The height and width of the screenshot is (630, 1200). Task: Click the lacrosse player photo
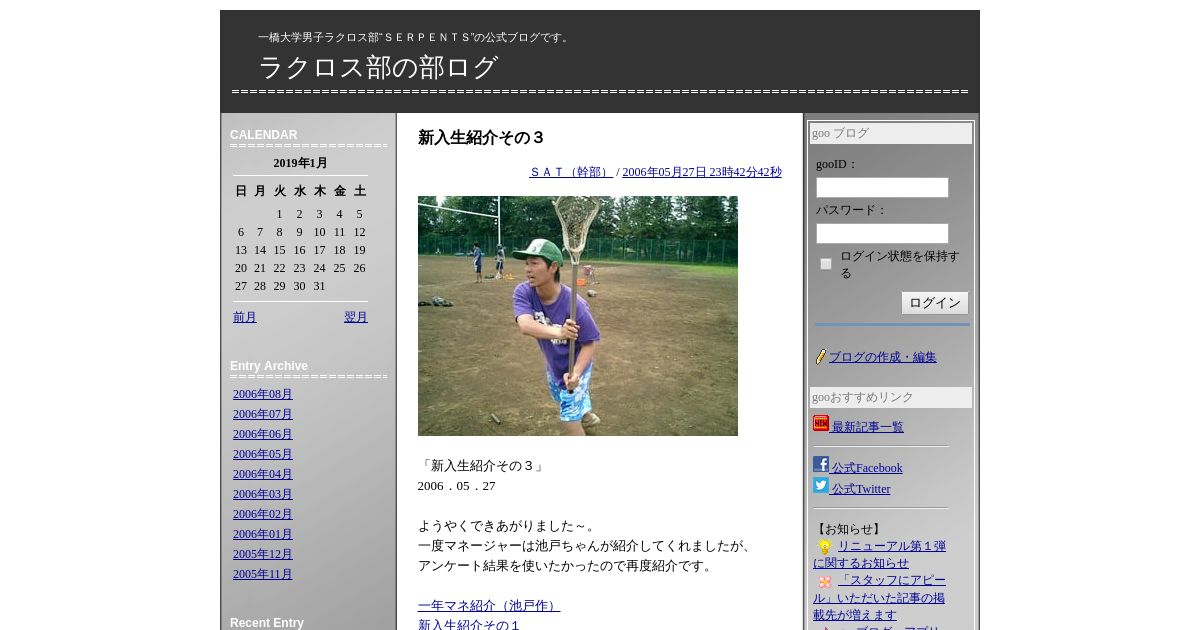click(x=578, y=316)
